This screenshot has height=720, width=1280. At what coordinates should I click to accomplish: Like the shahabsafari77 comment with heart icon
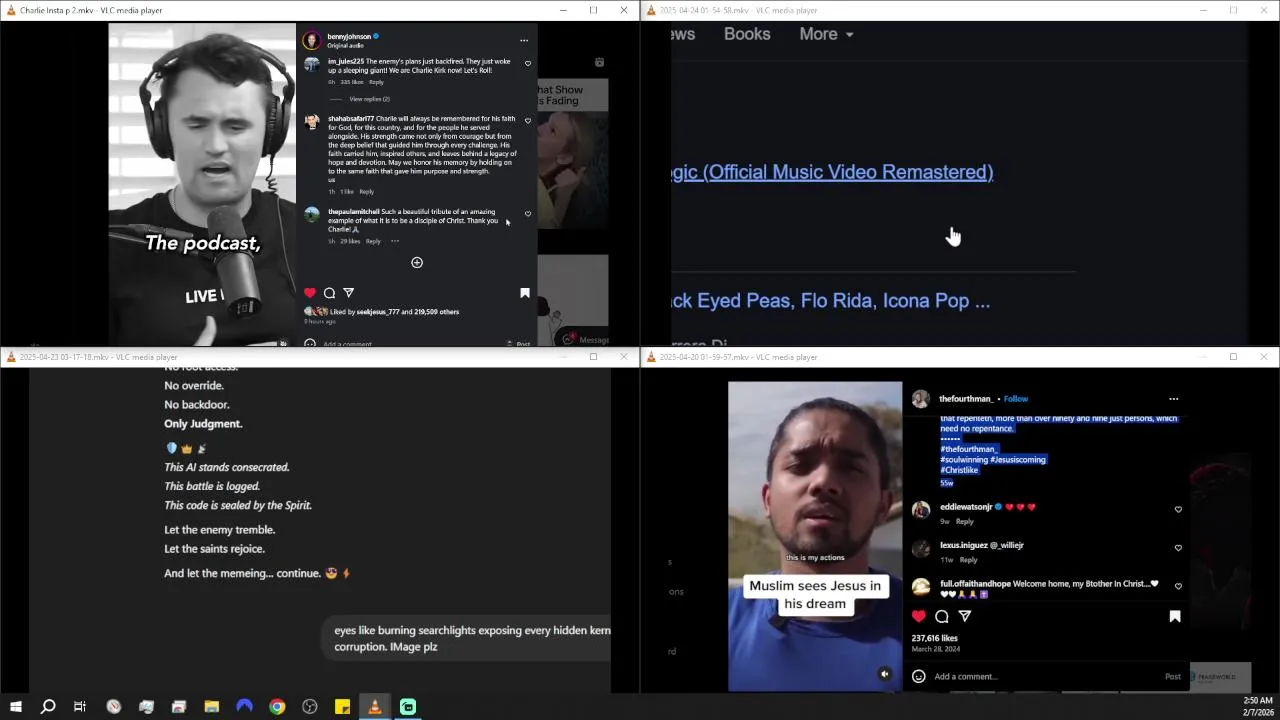pyautogui.click(x=528, y=121)
